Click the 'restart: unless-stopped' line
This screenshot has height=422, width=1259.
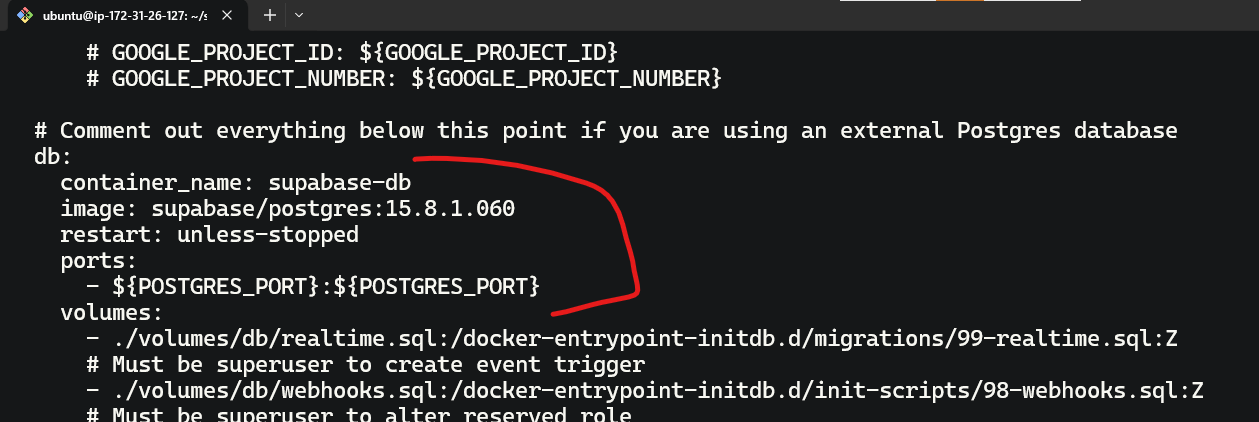(x=209, y=235)
